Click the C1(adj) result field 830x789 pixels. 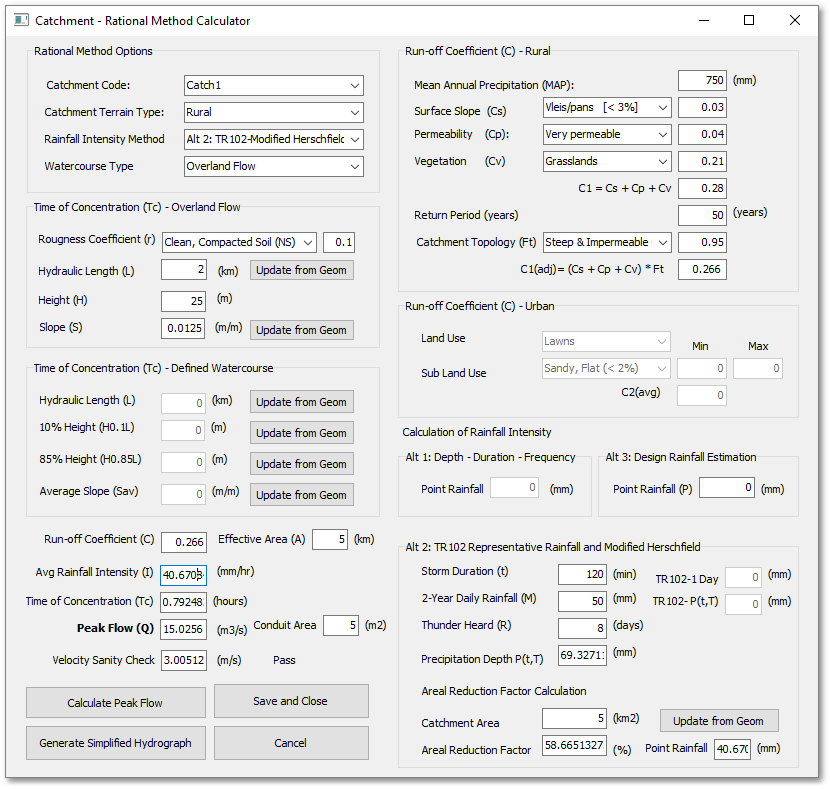(702, 269)
